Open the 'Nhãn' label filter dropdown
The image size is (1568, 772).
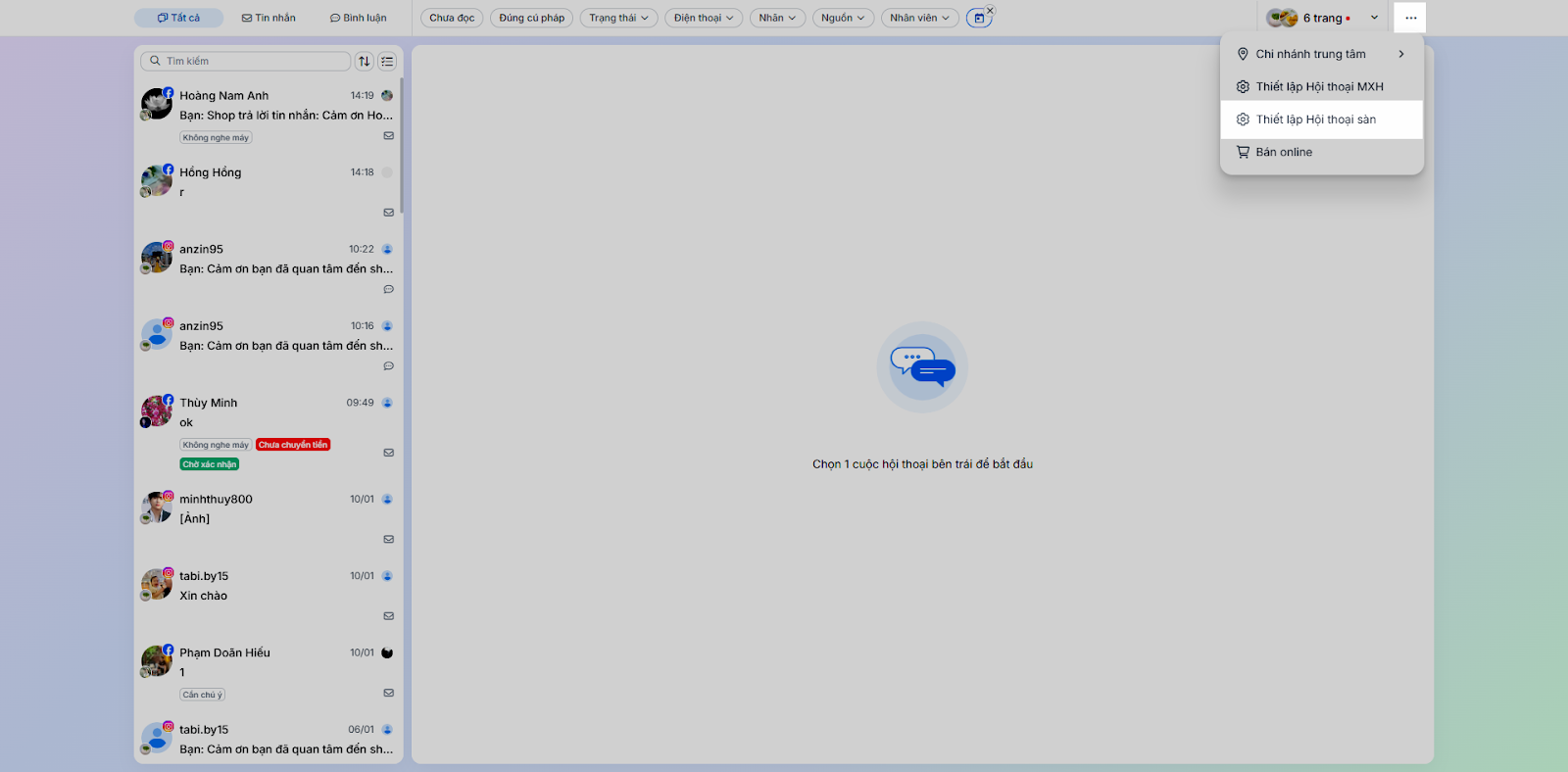(777, 18)
